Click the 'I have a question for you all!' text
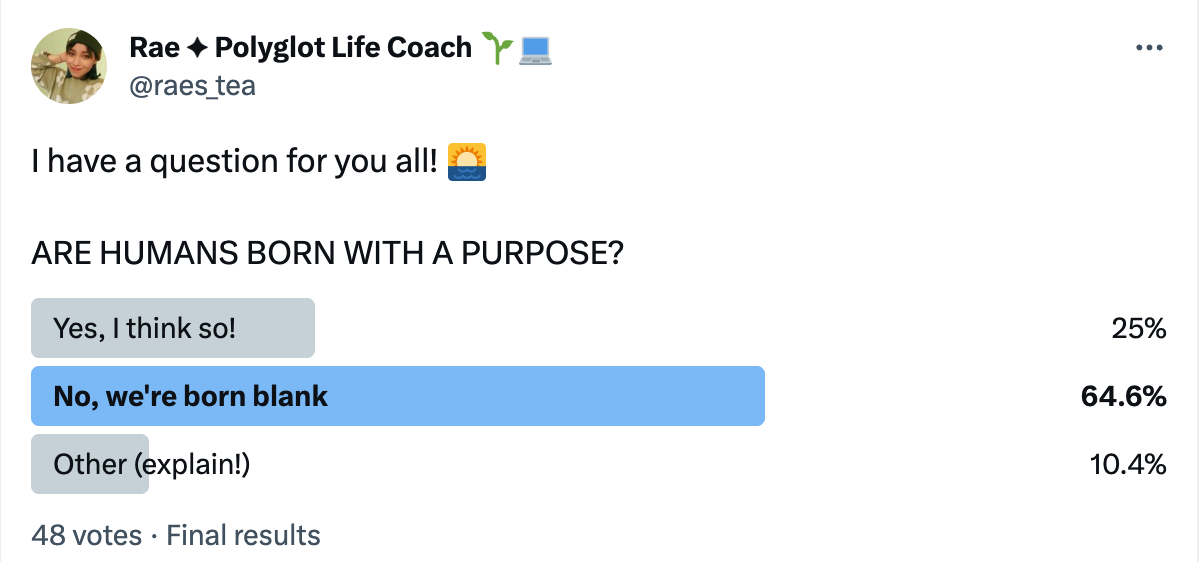The width and height of the screenshot is (1204, 562). click(234, 161)
